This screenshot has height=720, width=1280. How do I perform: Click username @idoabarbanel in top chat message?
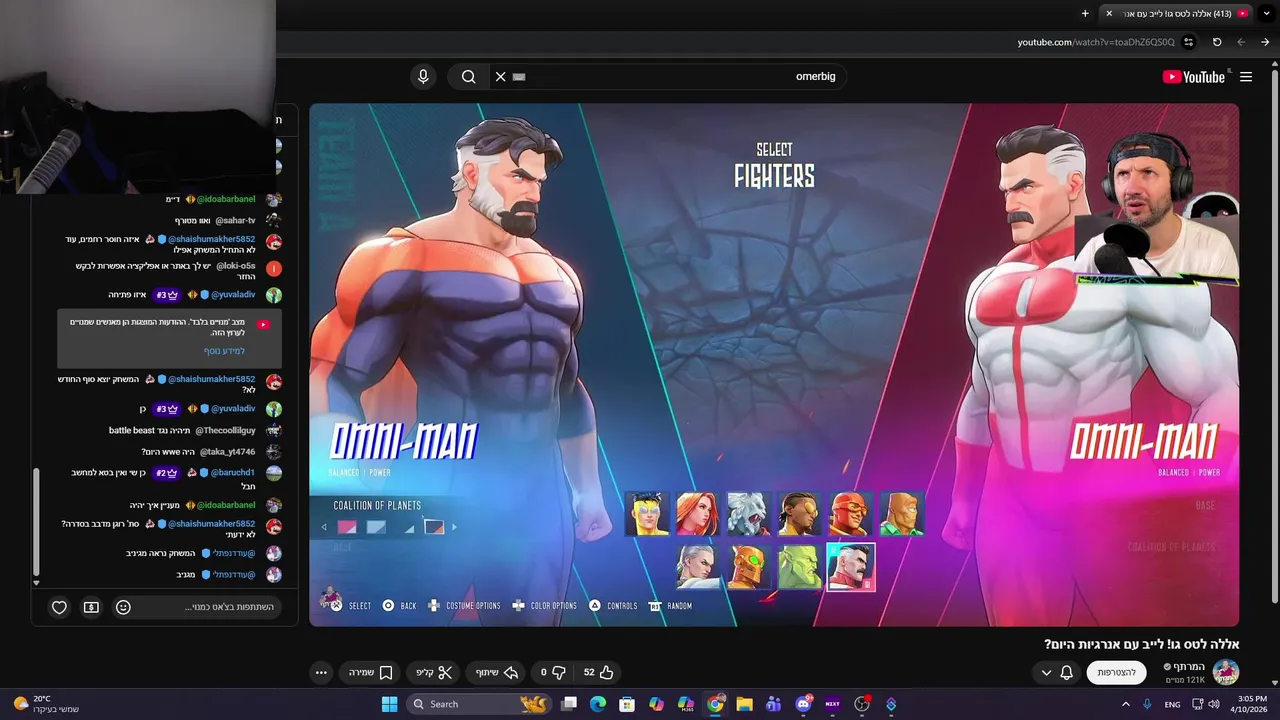point(226,199)
